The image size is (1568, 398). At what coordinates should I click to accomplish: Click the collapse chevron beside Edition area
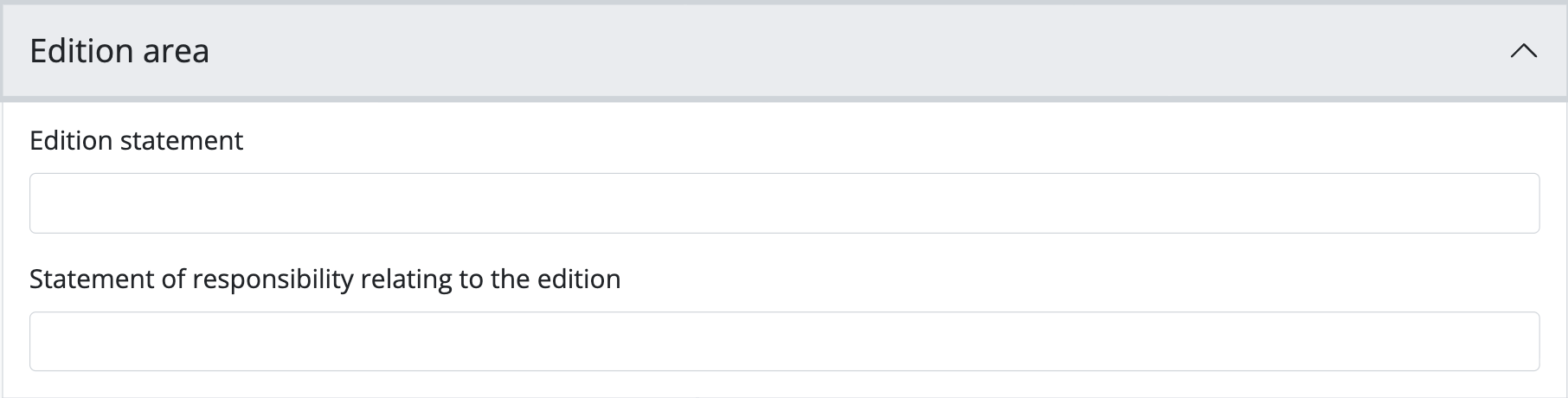[x=1523, y=51]
